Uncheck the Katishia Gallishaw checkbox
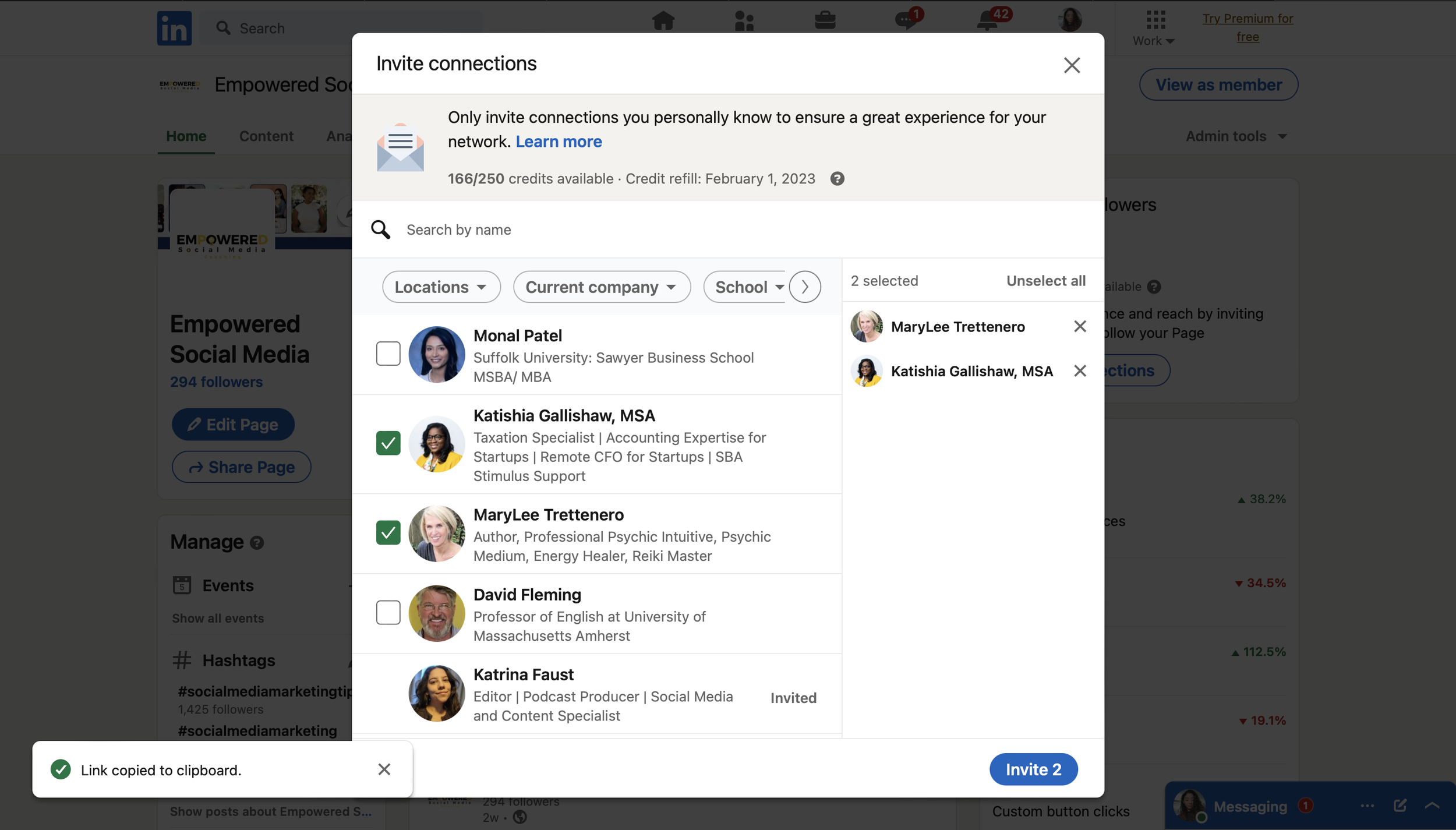The width and height of the screenshot is (1456, 830). (x=388, y=443)
